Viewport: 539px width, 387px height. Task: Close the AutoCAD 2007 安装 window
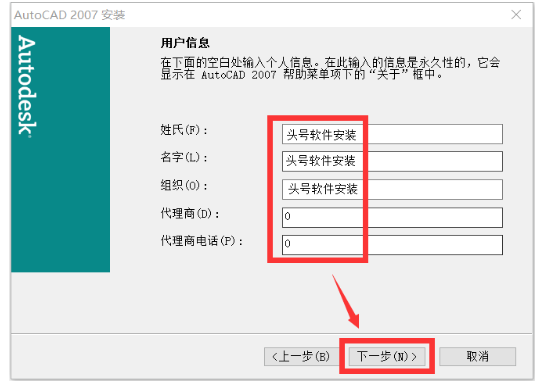coord(516,14)
